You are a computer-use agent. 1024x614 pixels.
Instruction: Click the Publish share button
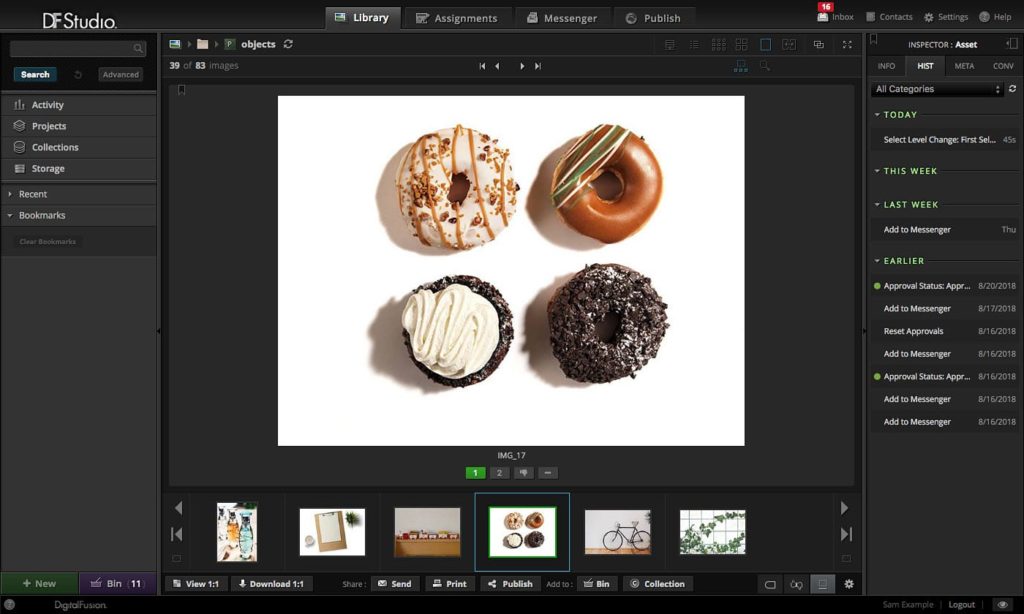[509, 584]
